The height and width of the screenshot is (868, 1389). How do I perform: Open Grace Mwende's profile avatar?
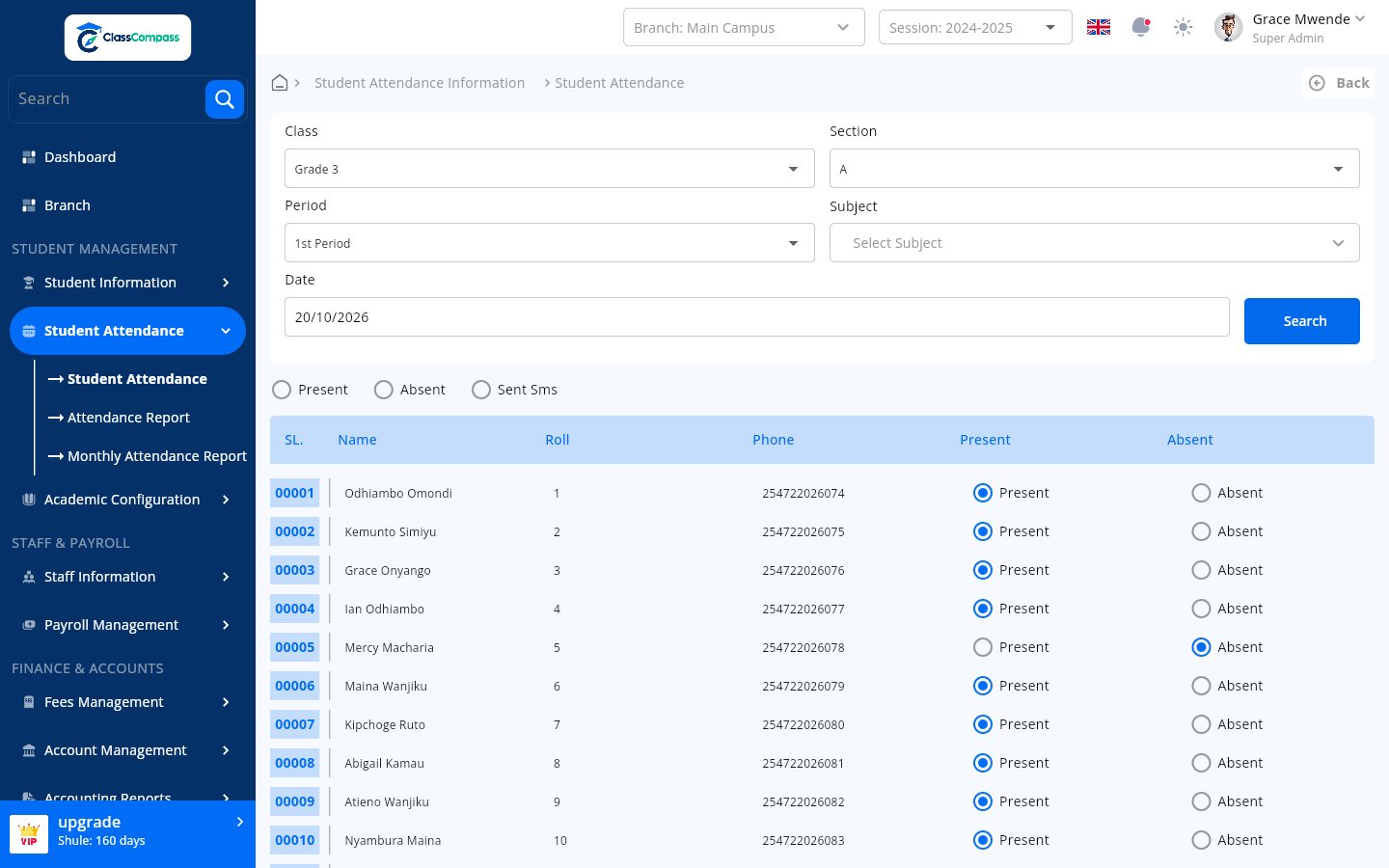[1228, 27]
